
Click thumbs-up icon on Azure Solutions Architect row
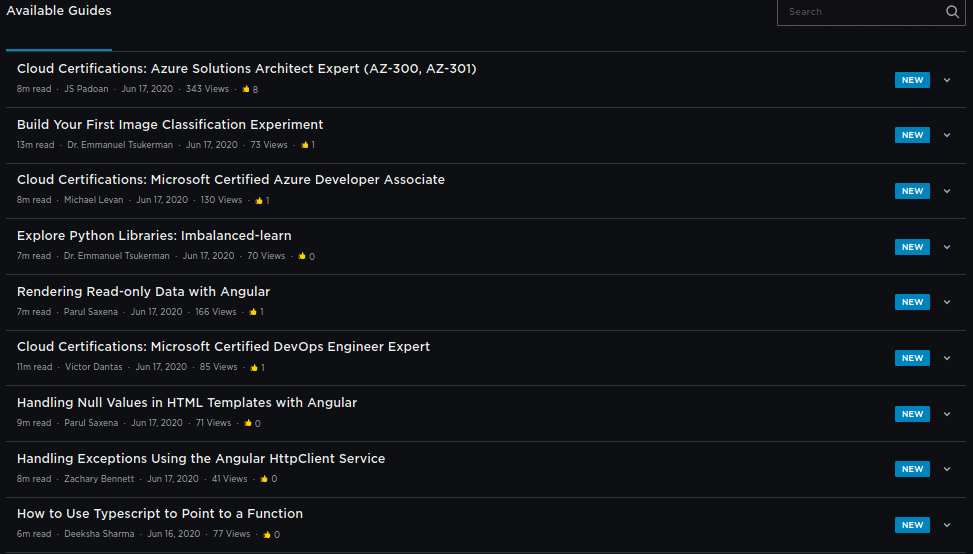click(246, 89)
